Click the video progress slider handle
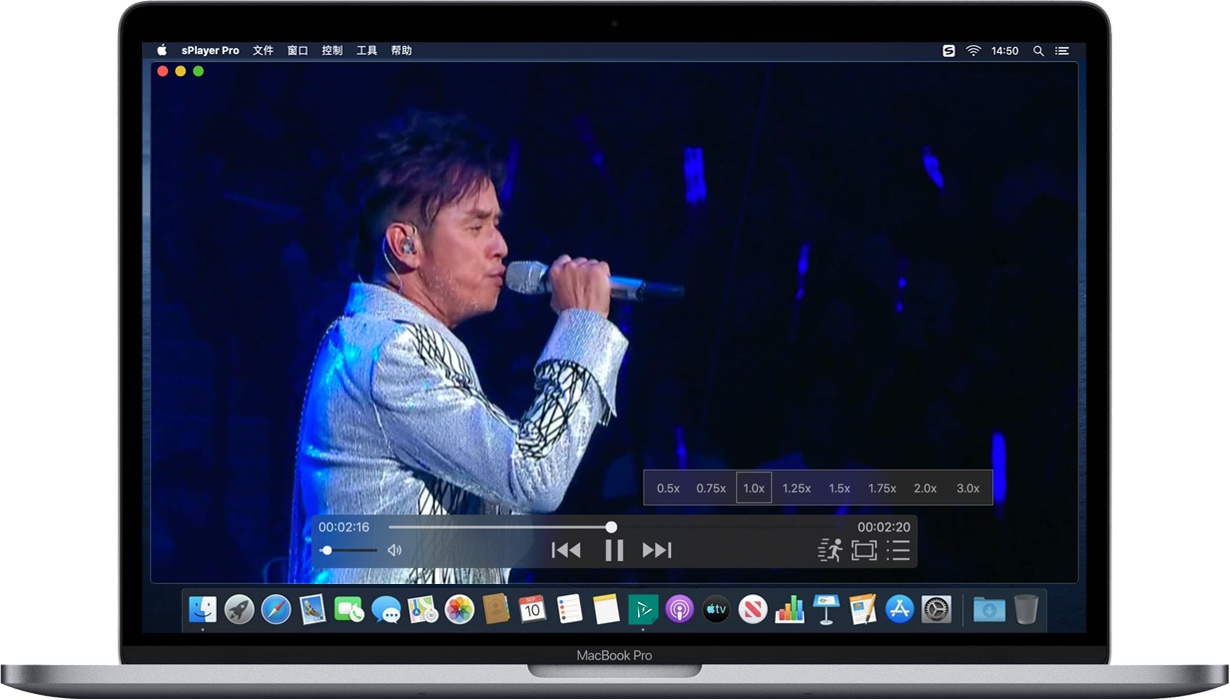Viewport: 1230px width, 700px height. (611, 527)
